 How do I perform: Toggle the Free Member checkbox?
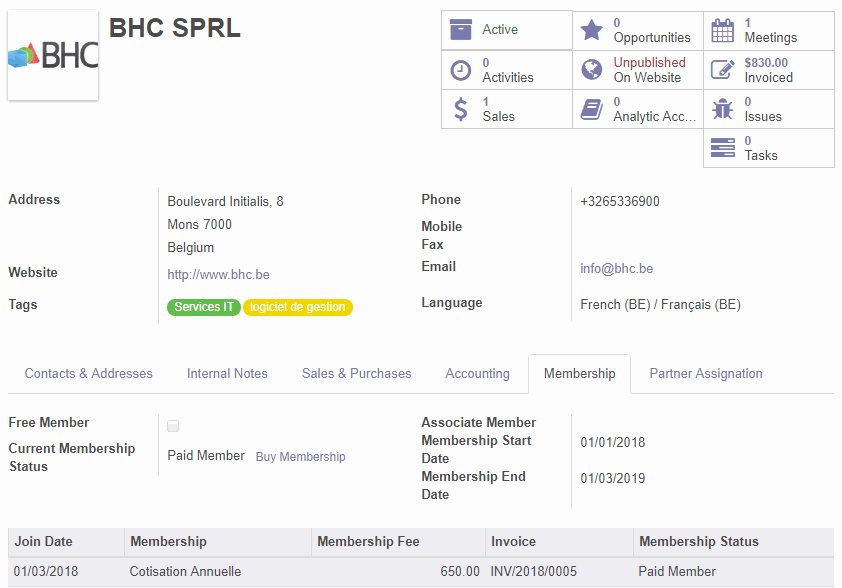coord(173,426)
